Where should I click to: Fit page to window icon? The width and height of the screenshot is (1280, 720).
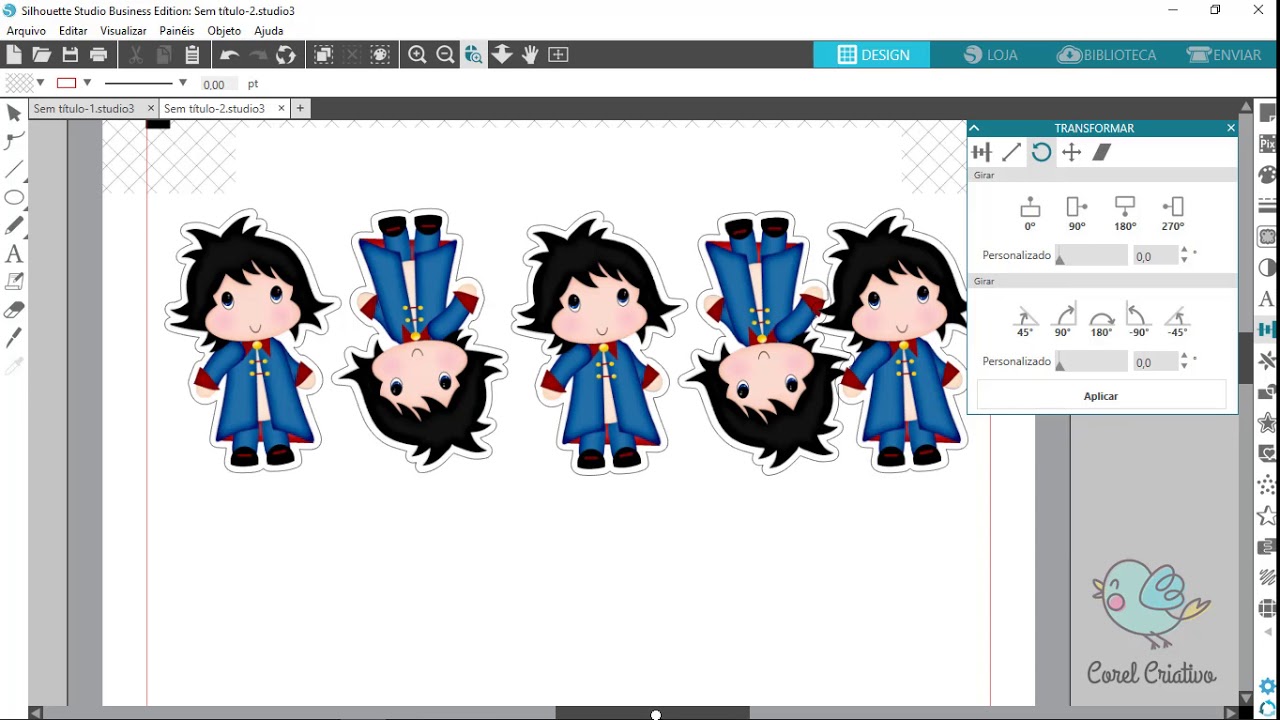tap(558, 55)
